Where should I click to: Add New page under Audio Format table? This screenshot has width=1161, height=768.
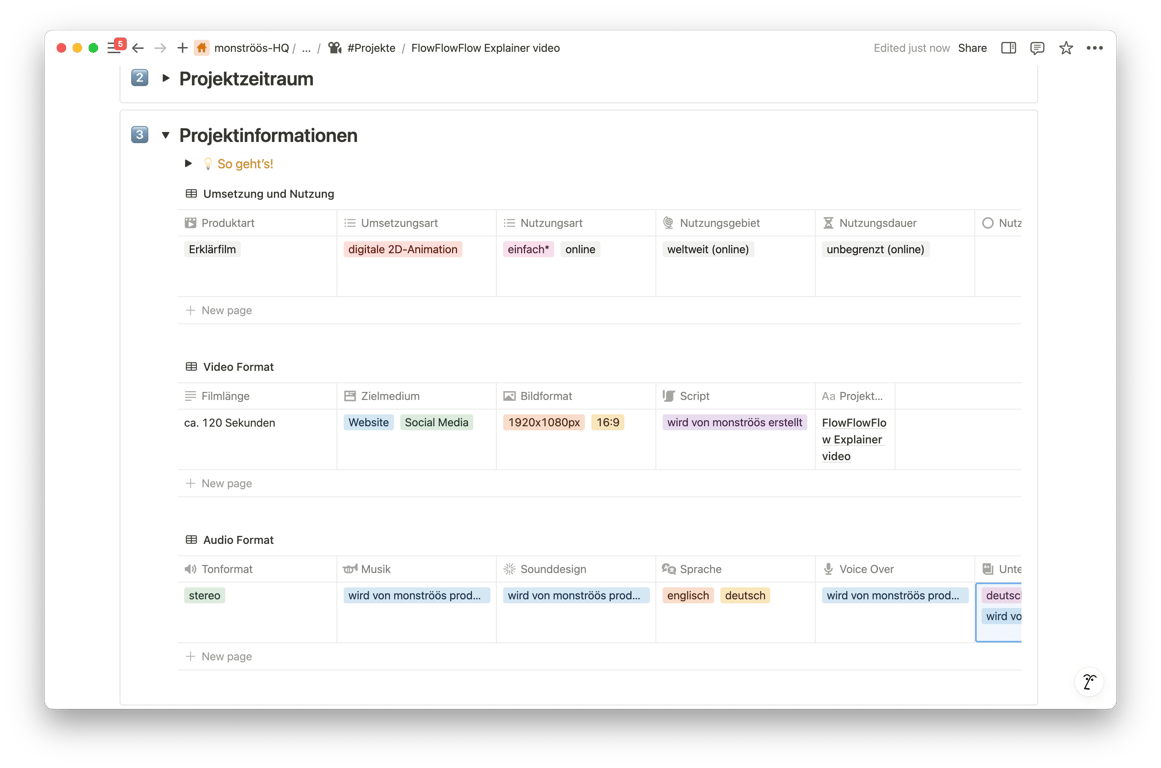pos(226,656)
